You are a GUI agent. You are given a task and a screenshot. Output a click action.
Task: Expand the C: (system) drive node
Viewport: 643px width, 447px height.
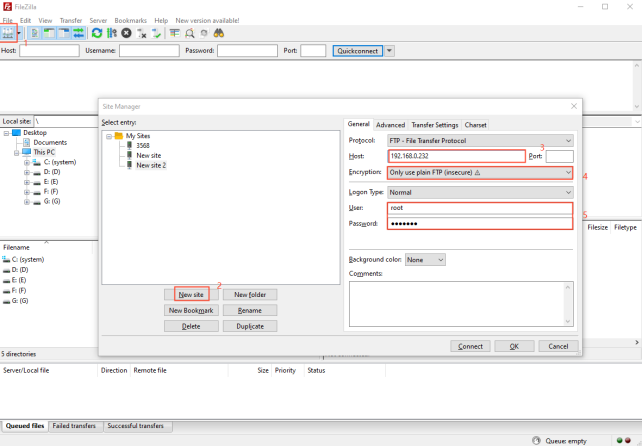tap(27, 162)
